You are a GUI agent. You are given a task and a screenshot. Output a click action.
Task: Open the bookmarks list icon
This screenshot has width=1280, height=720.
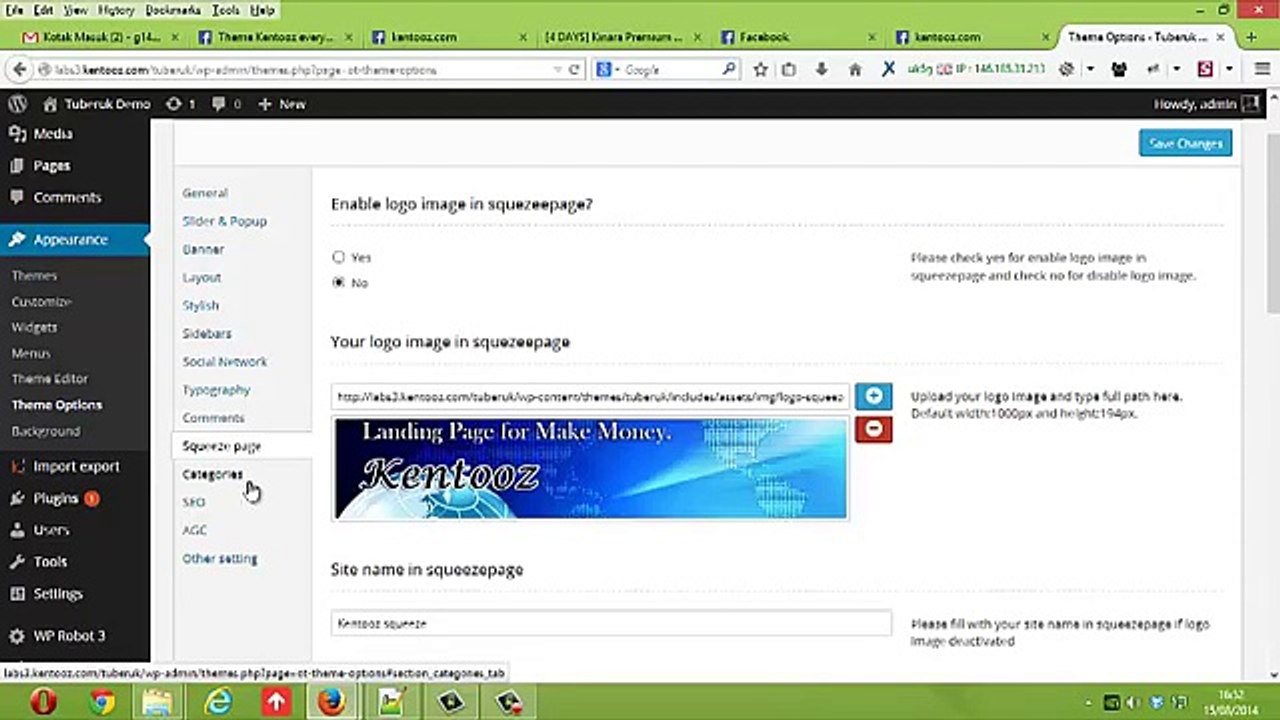pos(789,70)
